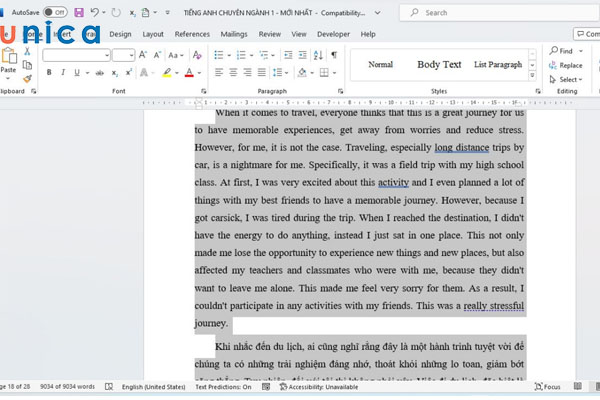Open the References ribbon tab
The height and width of the screenshot is (400, 600).
click(192, 34)
